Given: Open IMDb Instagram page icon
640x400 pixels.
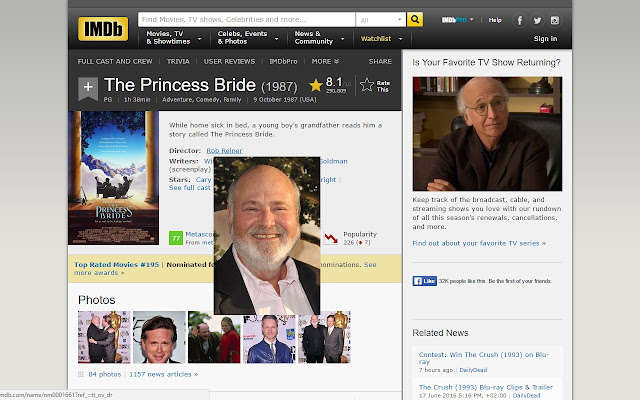Looking at the screenshot, I should (554, 20).
